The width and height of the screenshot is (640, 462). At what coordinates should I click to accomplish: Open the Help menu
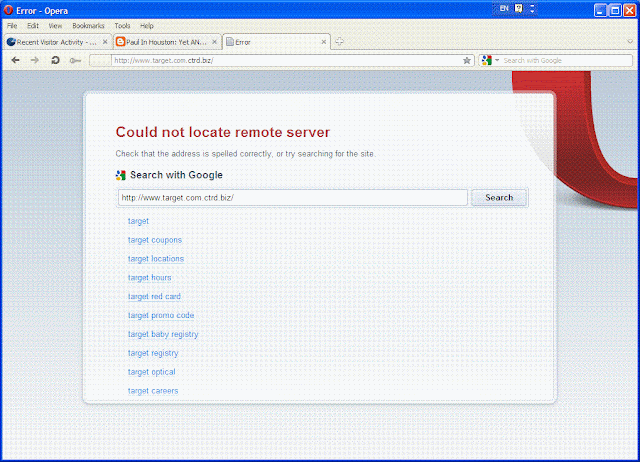(x=147, y=26)
